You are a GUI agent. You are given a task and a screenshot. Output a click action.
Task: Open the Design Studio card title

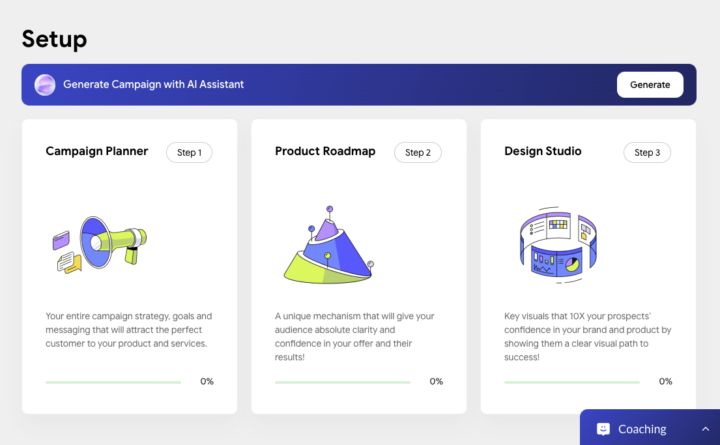click(543, 151)
